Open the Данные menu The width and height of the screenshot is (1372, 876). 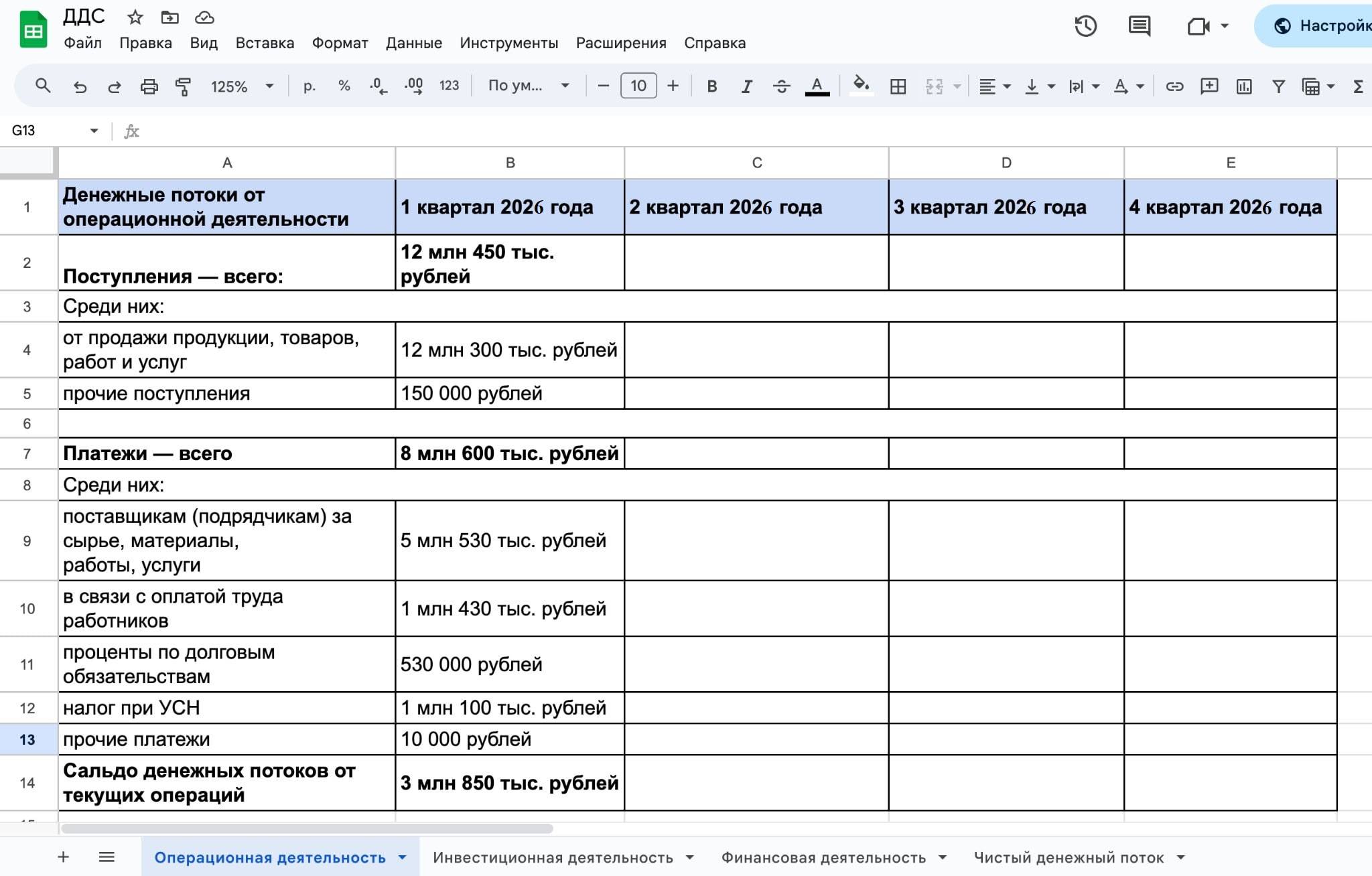click(x=413, y=43)
